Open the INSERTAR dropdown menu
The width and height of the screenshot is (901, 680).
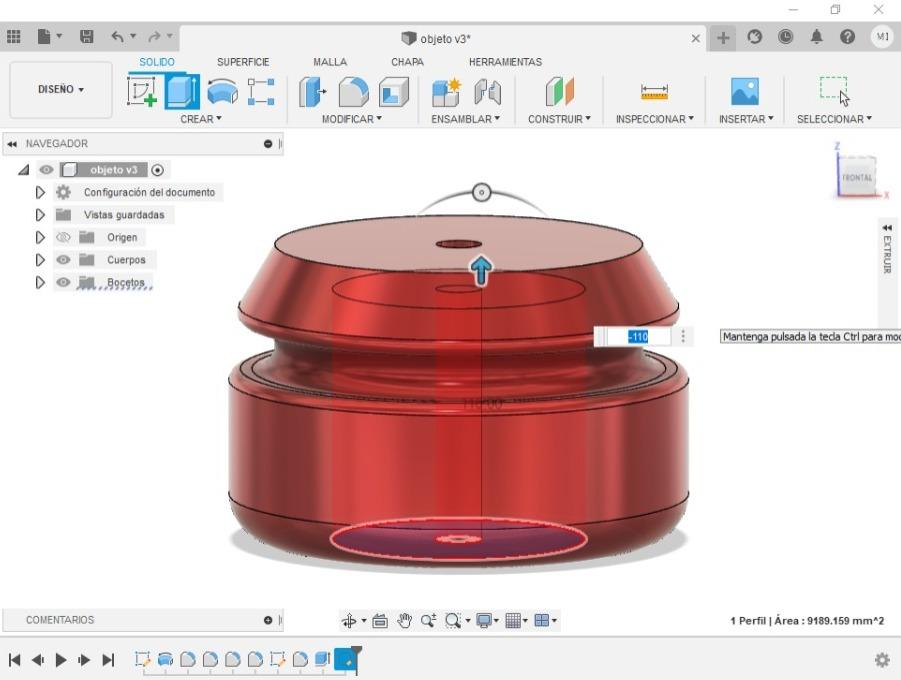[x=746, y=119]
